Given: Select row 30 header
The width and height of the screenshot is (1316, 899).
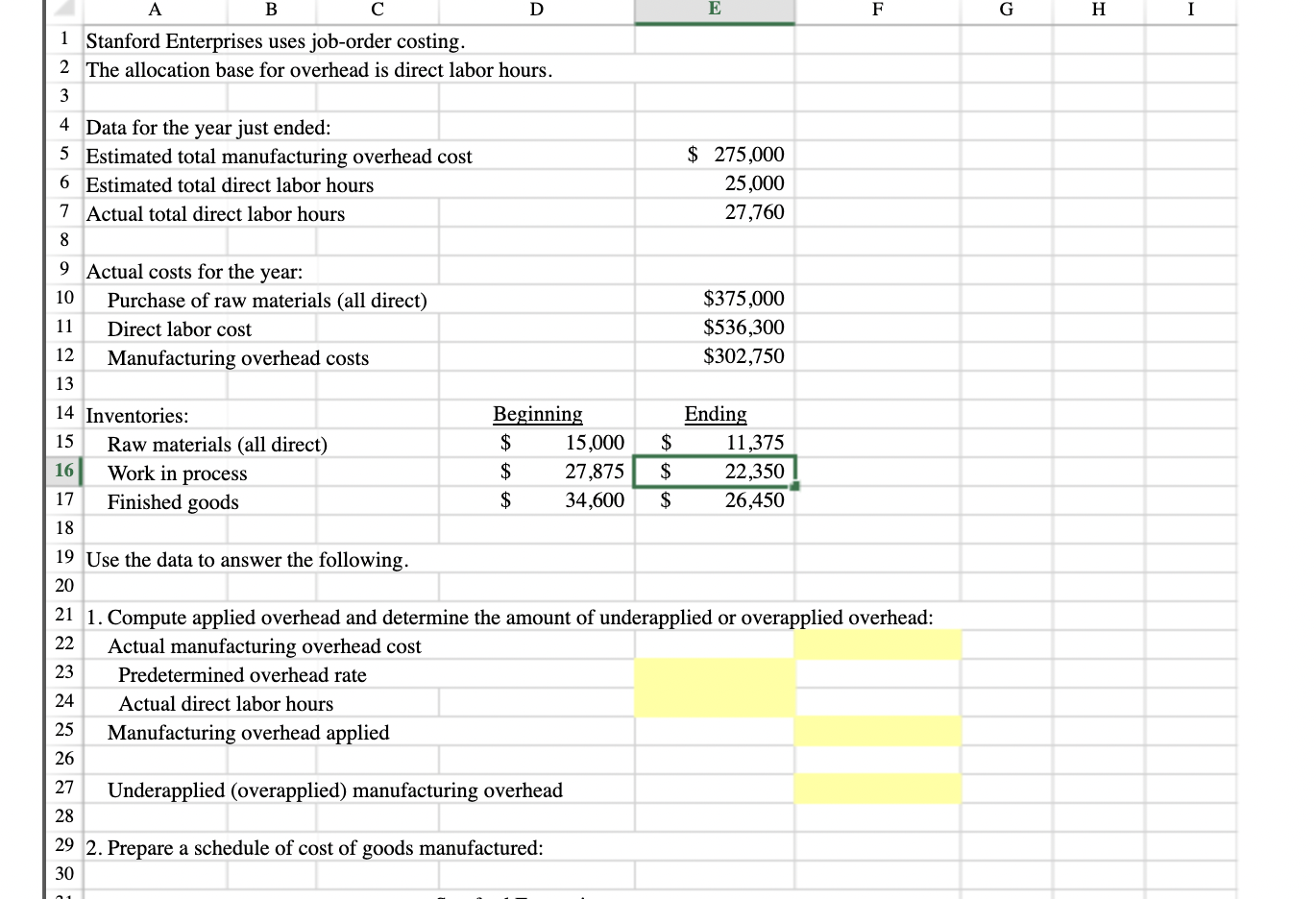Looking at the screenshot, I should [x=63, y=874].
